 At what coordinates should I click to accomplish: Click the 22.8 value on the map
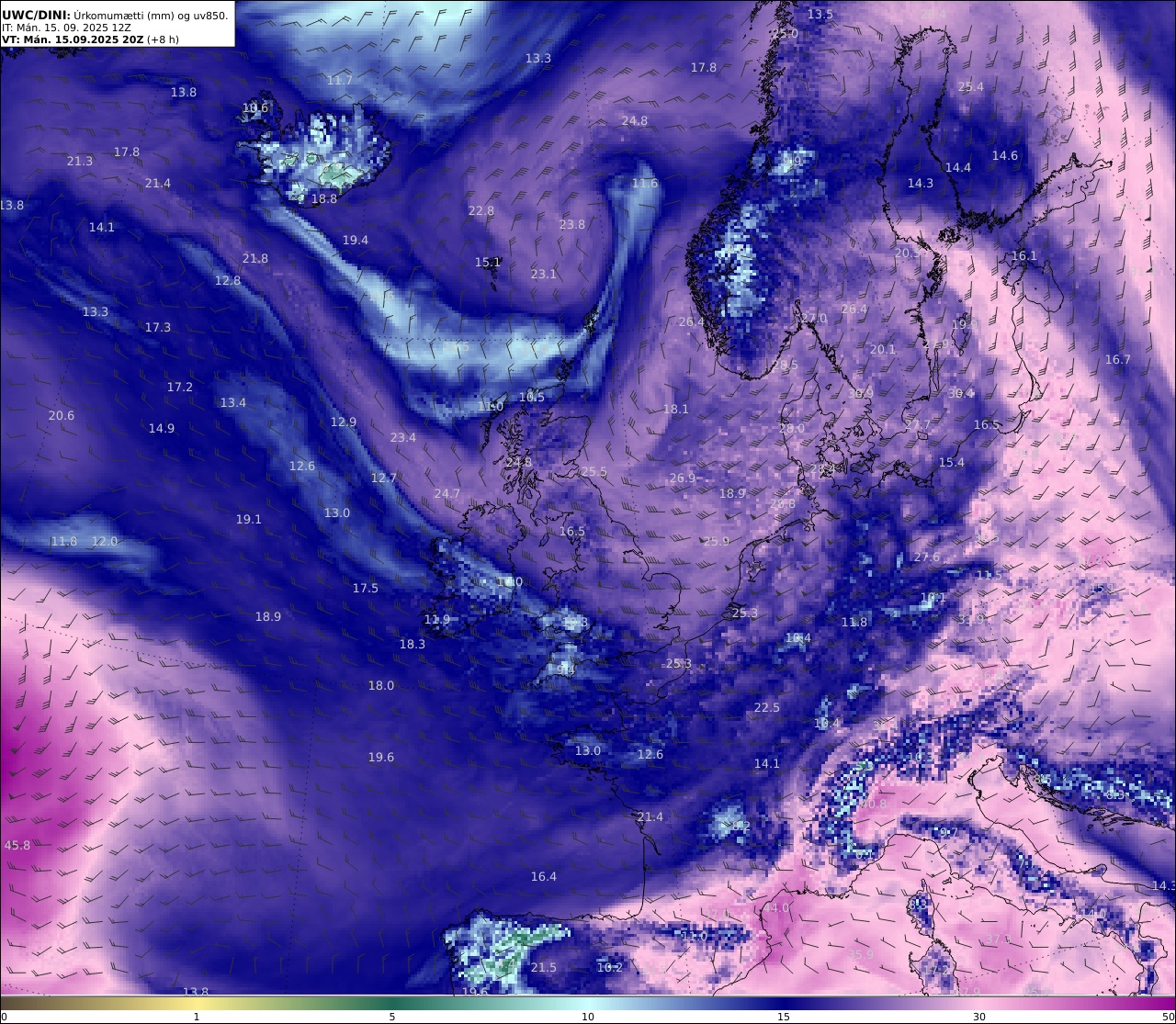(x=481, y=211)
